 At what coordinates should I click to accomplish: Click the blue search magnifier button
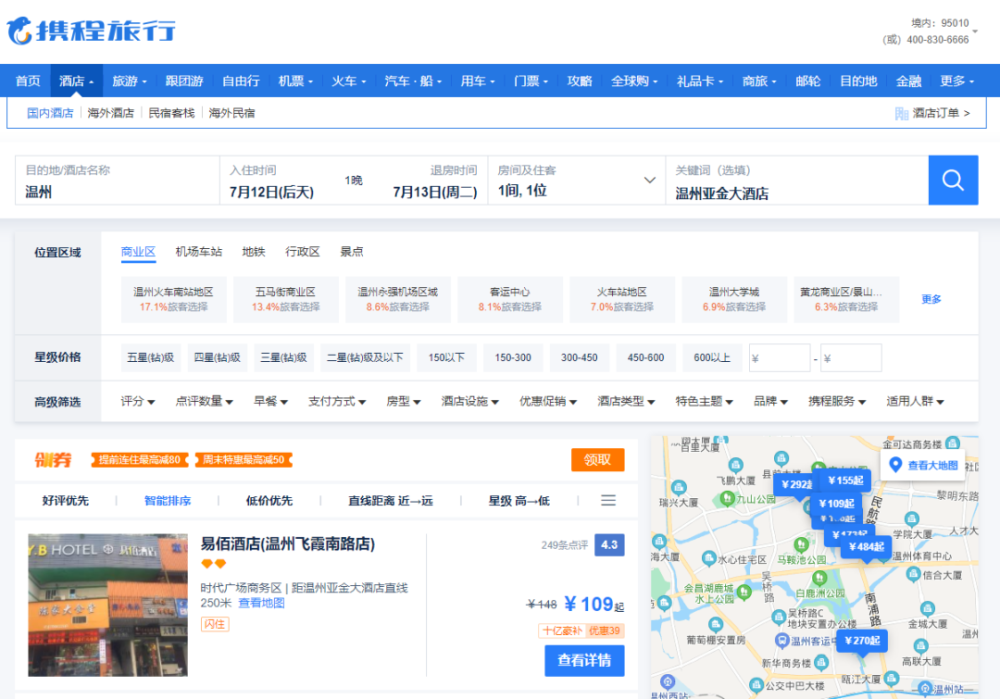click(953, 180)
